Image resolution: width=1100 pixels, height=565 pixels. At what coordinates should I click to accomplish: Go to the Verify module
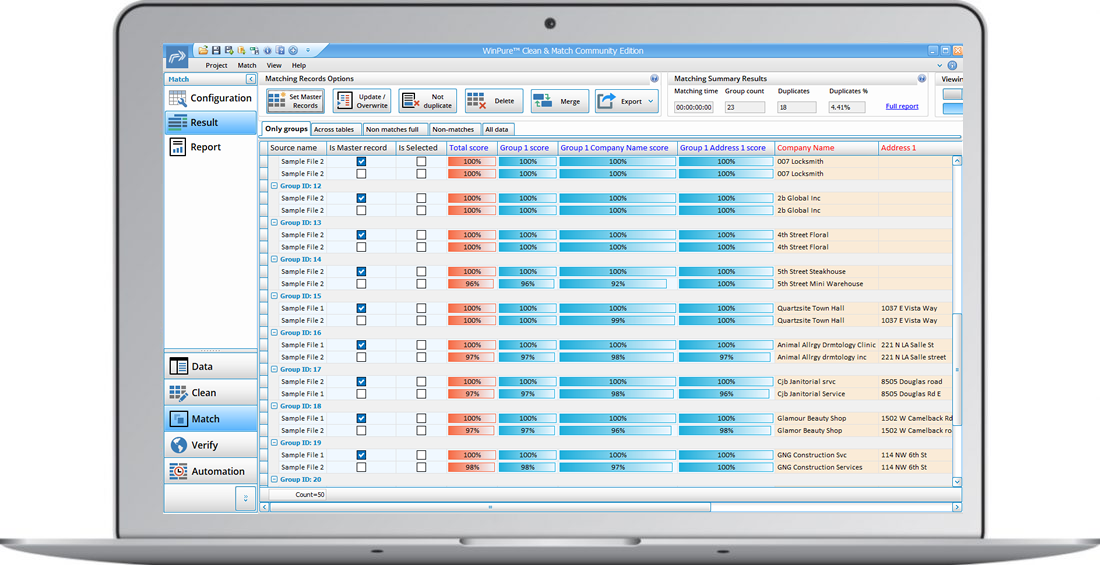[x=210, y=445]
